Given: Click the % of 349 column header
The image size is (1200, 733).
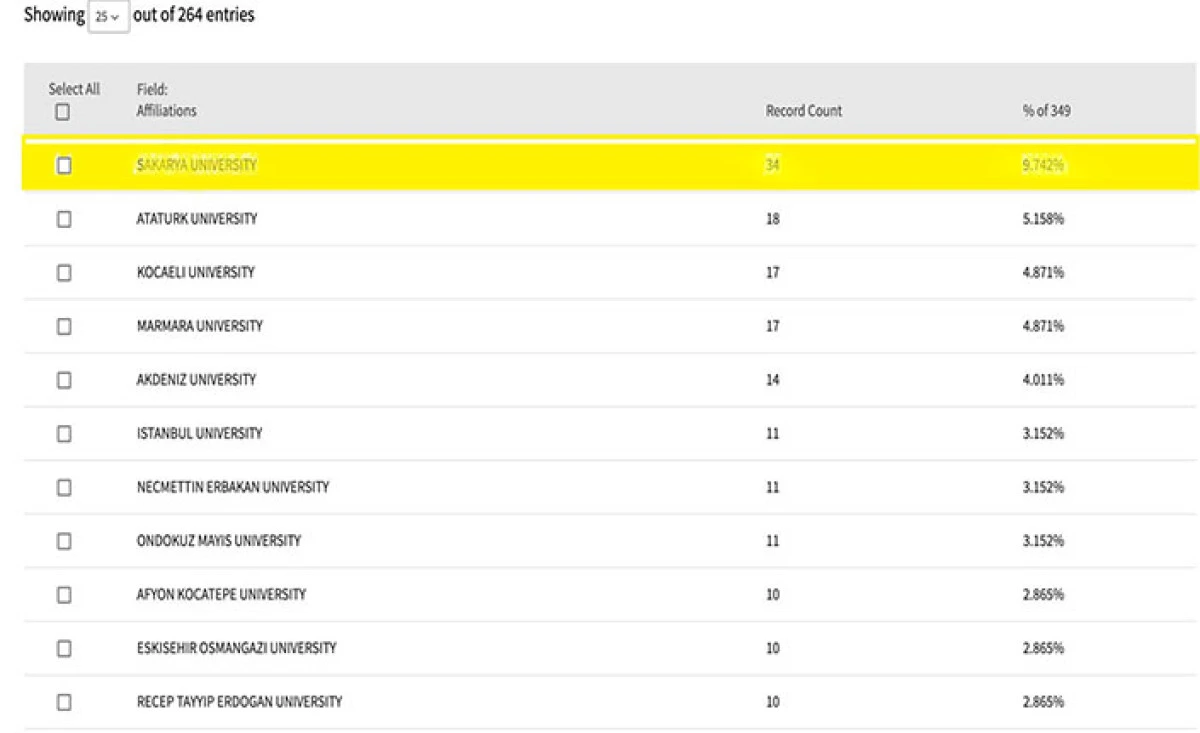Looking at the screenshot, I should [x=1046, y=111].
